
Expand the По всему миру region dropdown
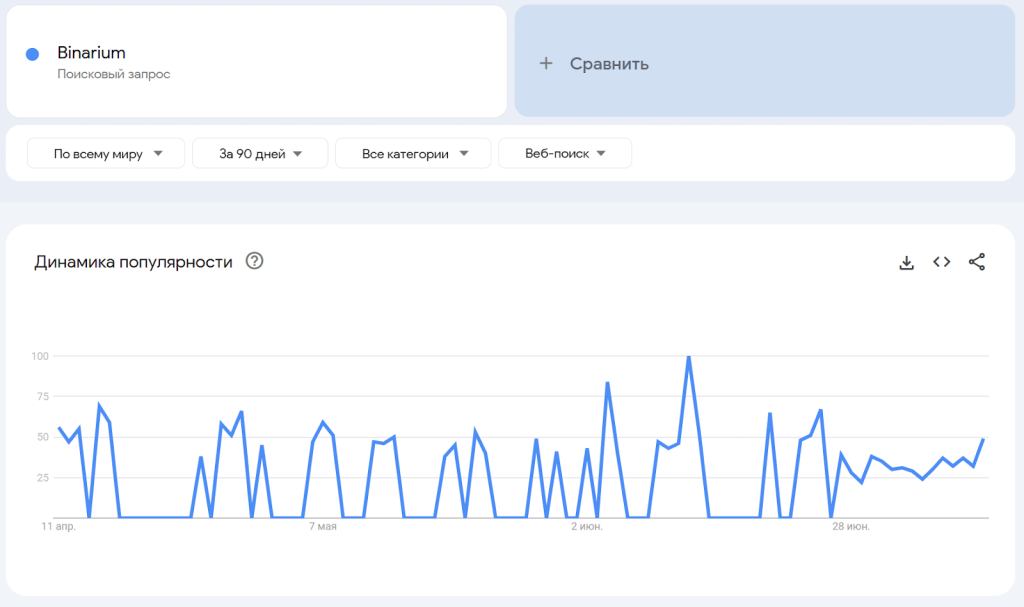pyautogui.click(x=106, y=154)
